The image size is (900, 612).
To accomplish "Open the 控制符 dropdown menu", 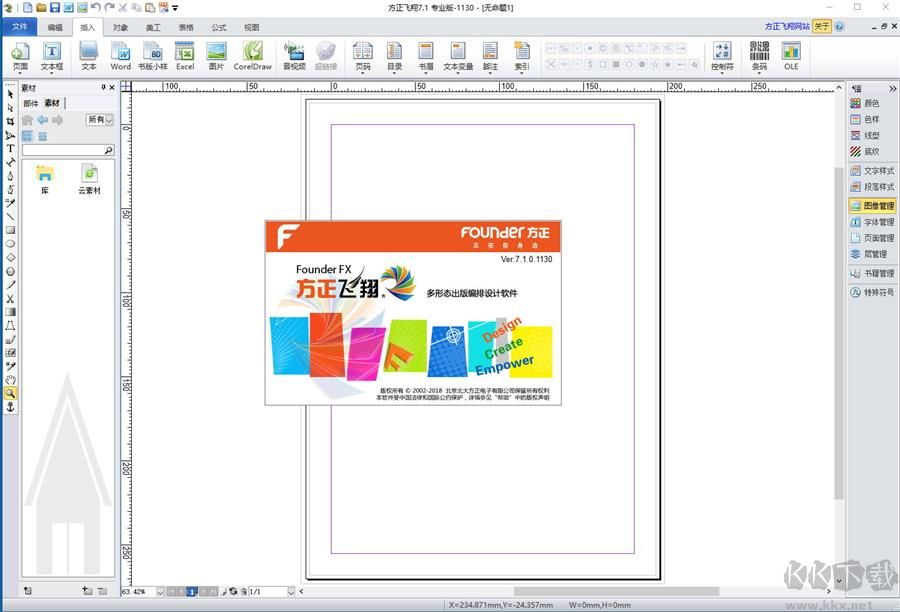I will [x=722, y=71].
